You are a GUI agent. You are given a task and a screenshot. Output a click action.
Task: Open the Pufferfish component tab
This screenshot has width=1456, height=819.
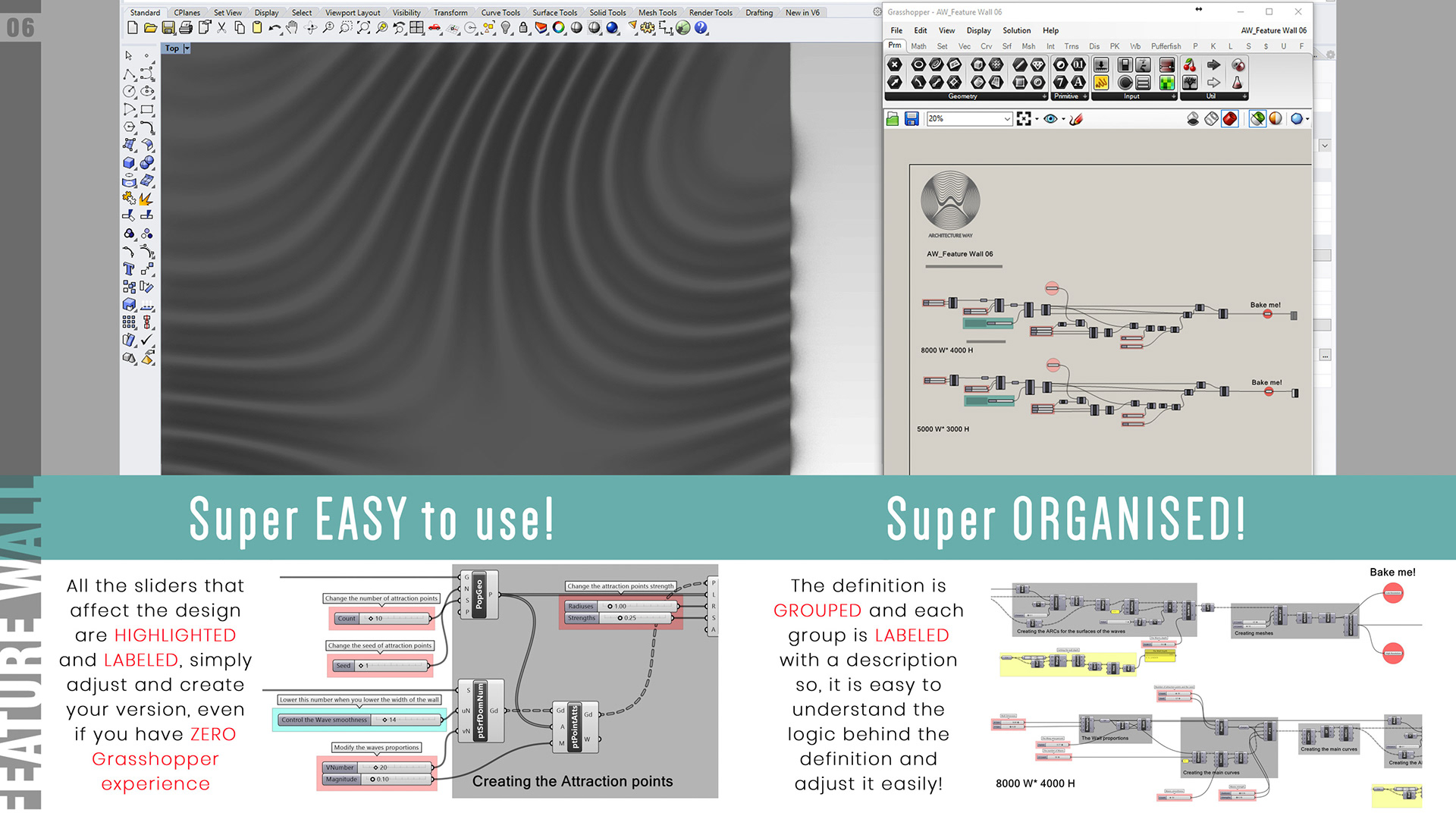1166,46
